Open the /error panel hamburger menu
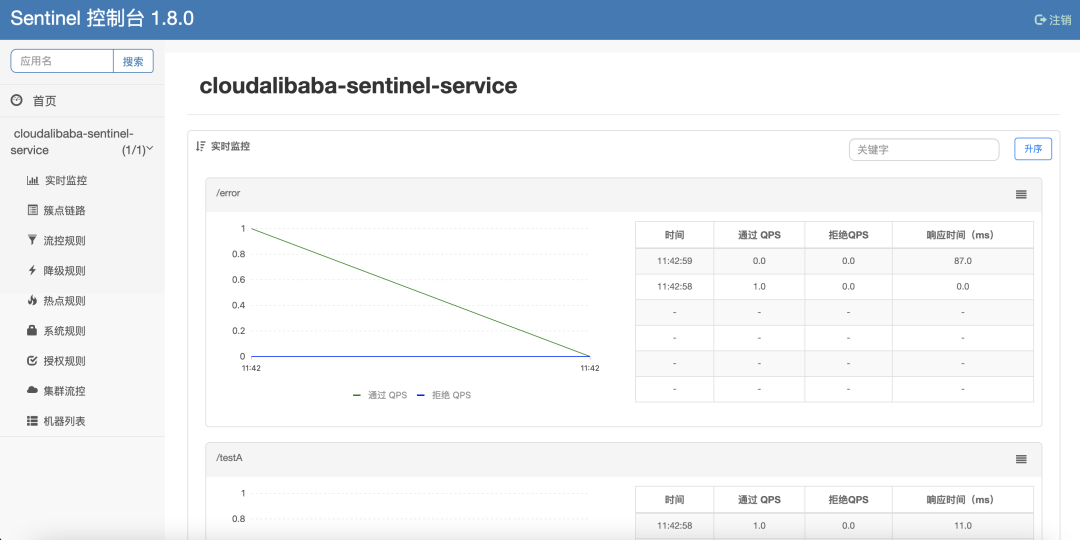The image size is (1080, 540). click(1021, 194)
